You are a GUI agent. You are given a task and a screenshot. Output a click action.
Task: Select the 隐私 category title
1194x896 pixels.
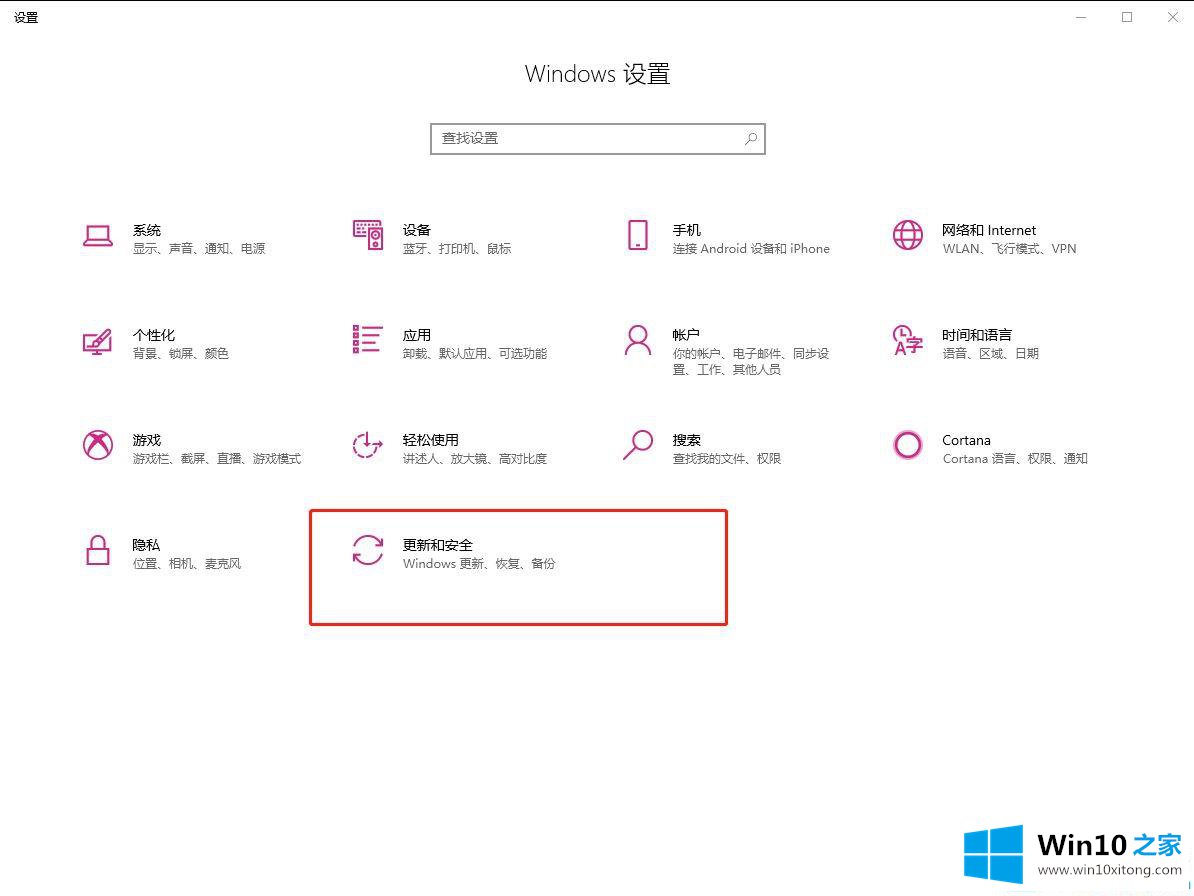(146, 545)
